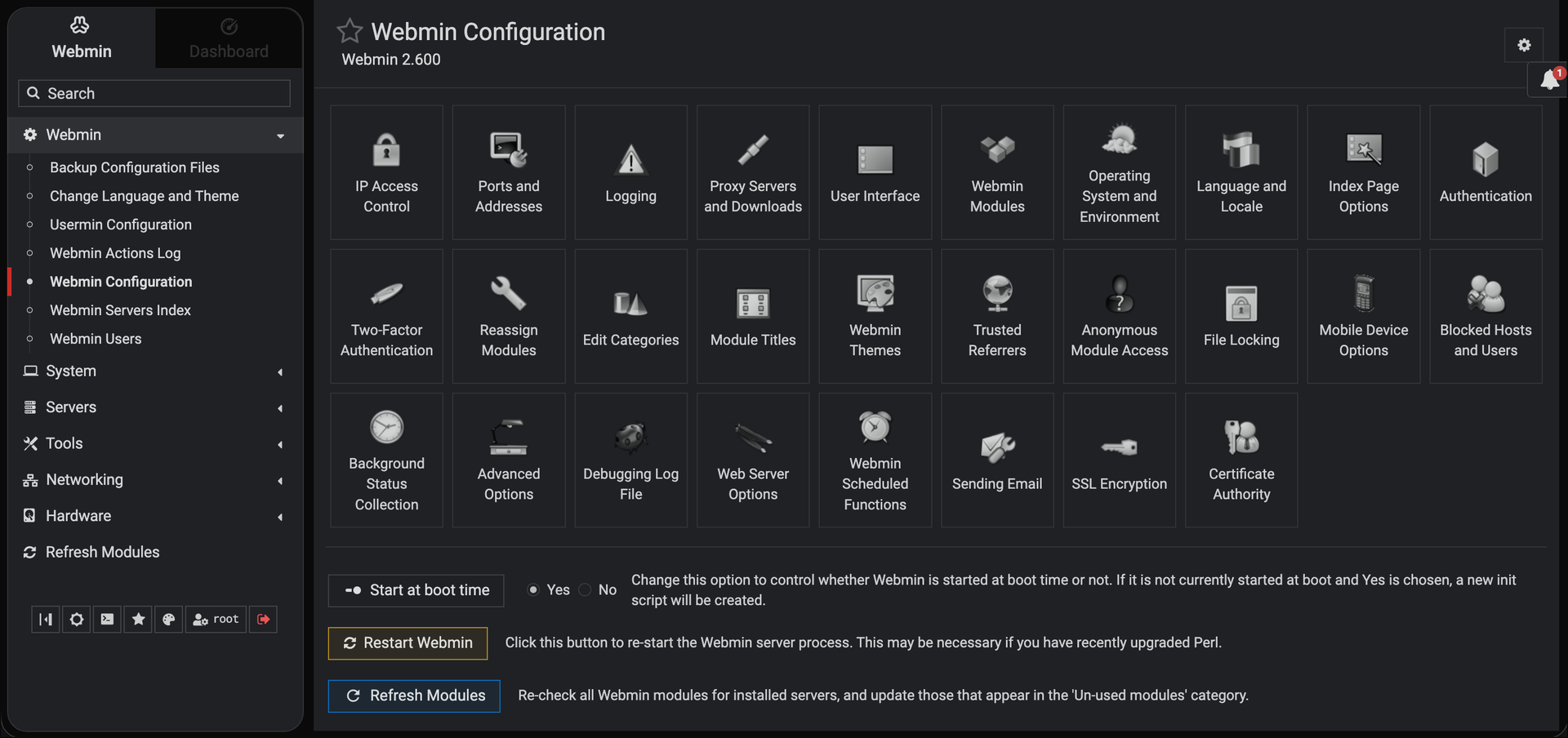Image resolution: width=1568 pixels, height=738 pixels.
Task: Select No for start at boot
Action: (x=585, y=589)
